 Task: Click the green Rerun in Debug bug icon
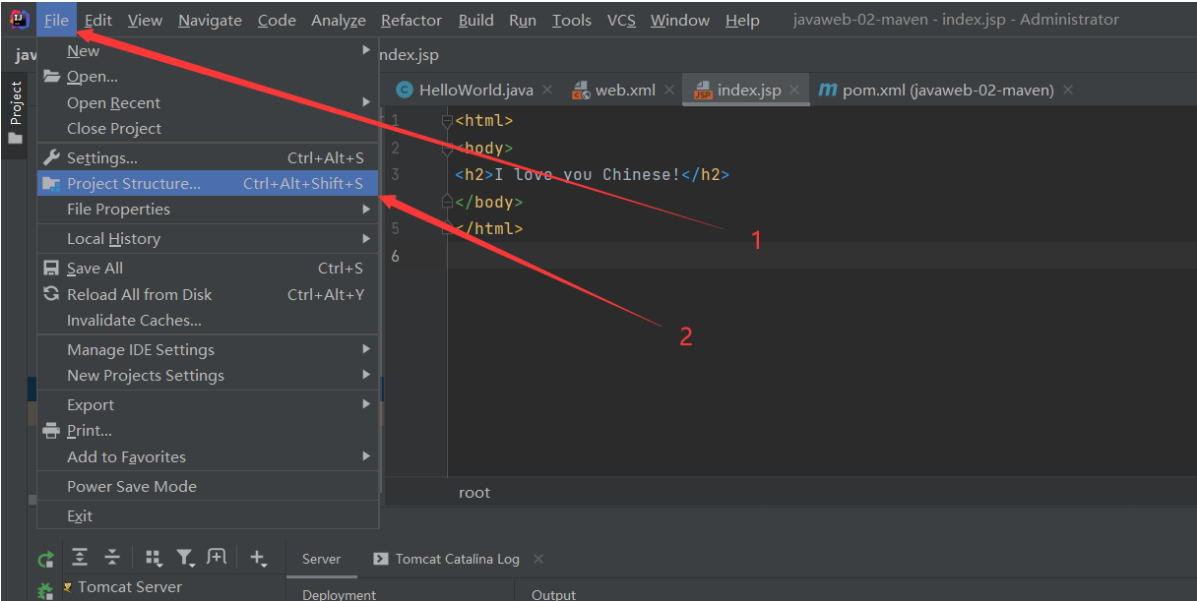click(x=46, y=590)
